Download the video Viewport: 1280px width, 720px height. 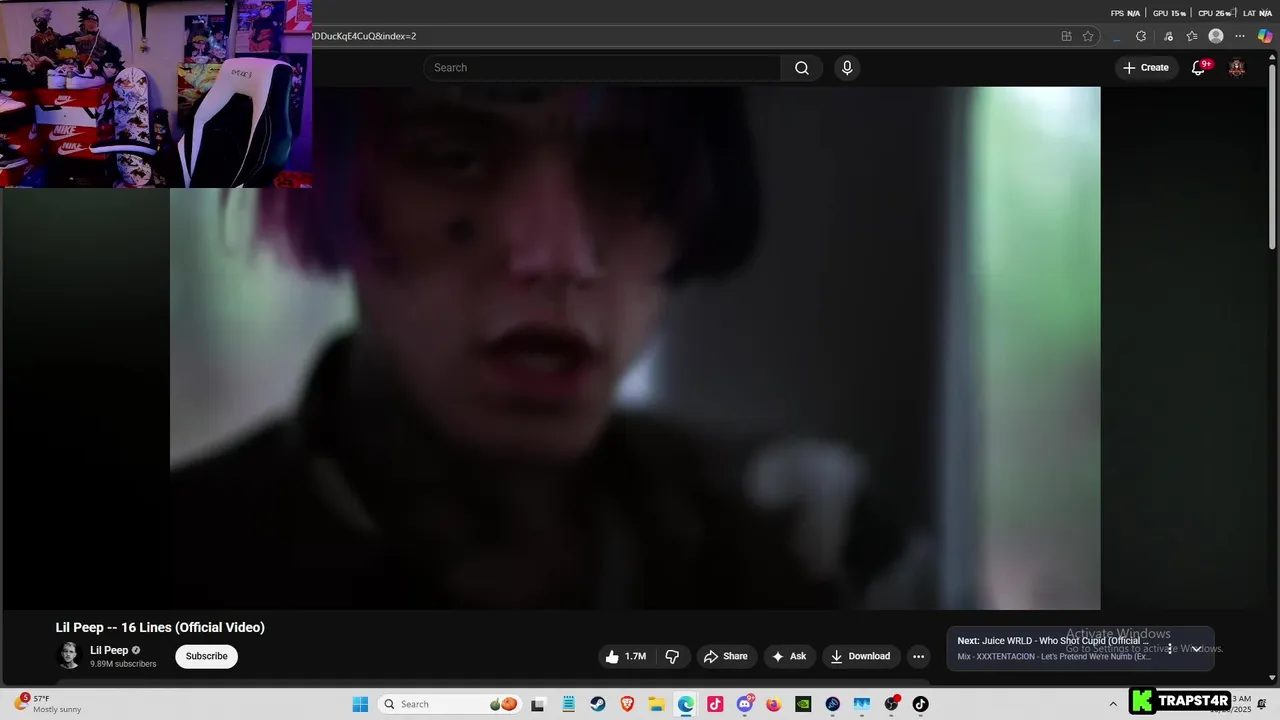pyautogui.click(x=860, y=656)
